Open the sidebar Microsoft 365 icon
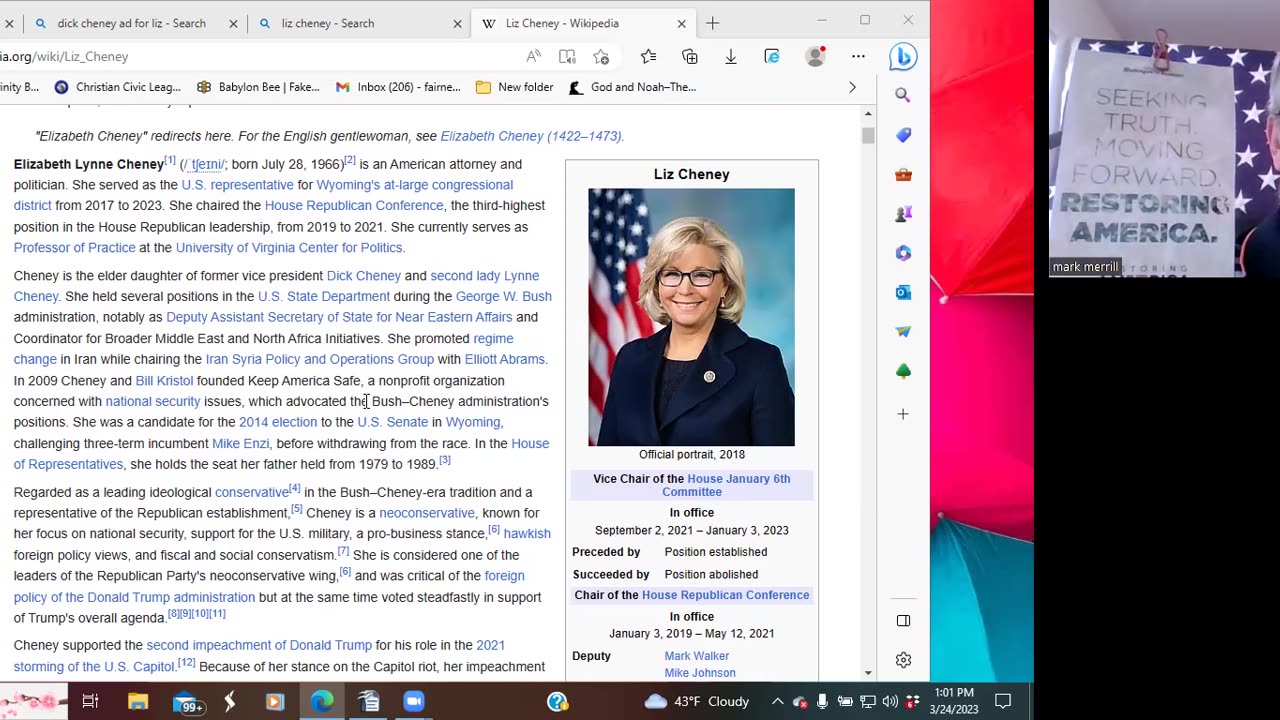Viewport: 1280px width, 720px height. 903,253
